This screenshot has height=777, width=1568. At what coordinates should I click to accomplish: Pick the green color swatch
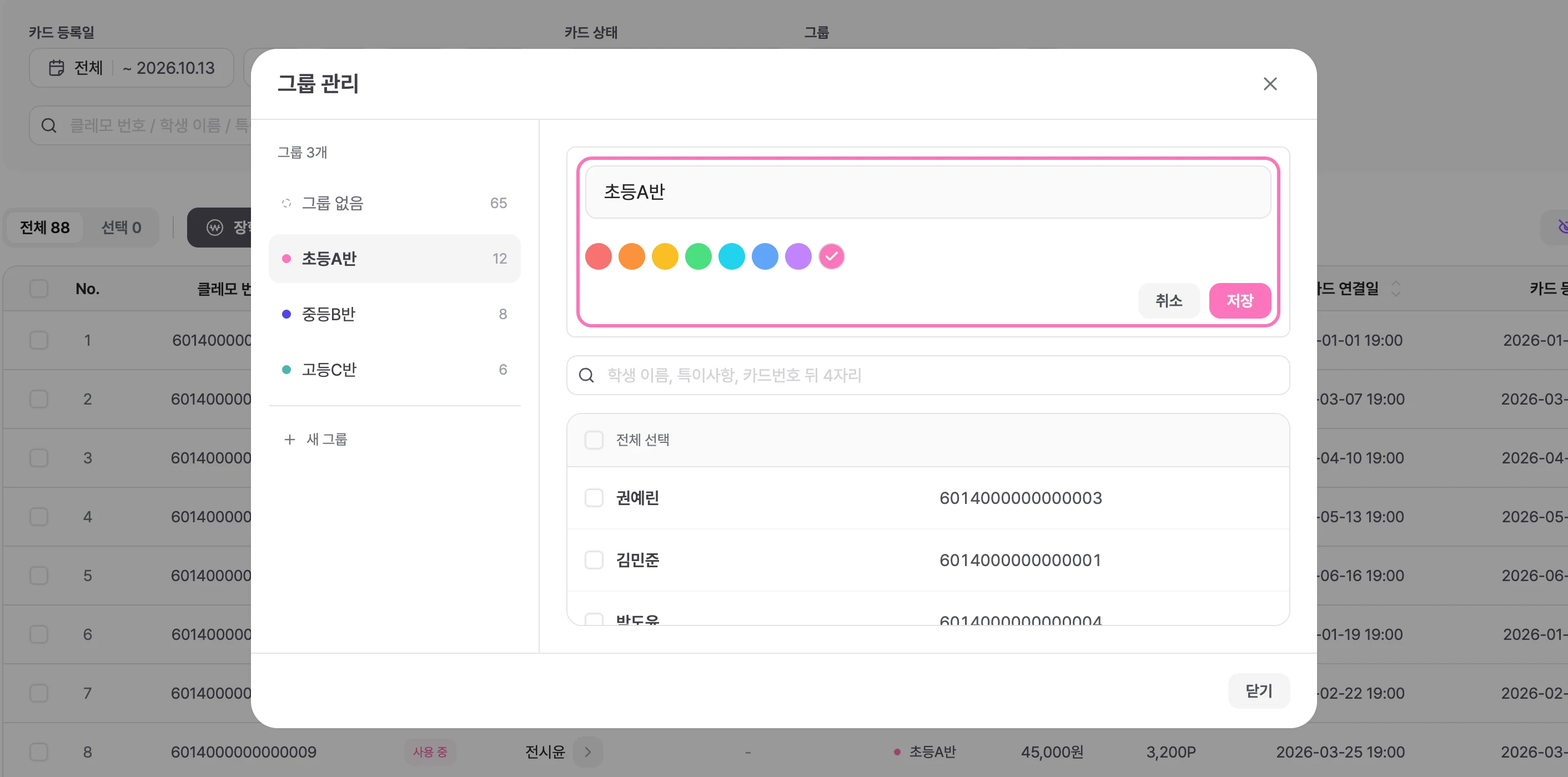pos(698,256)
